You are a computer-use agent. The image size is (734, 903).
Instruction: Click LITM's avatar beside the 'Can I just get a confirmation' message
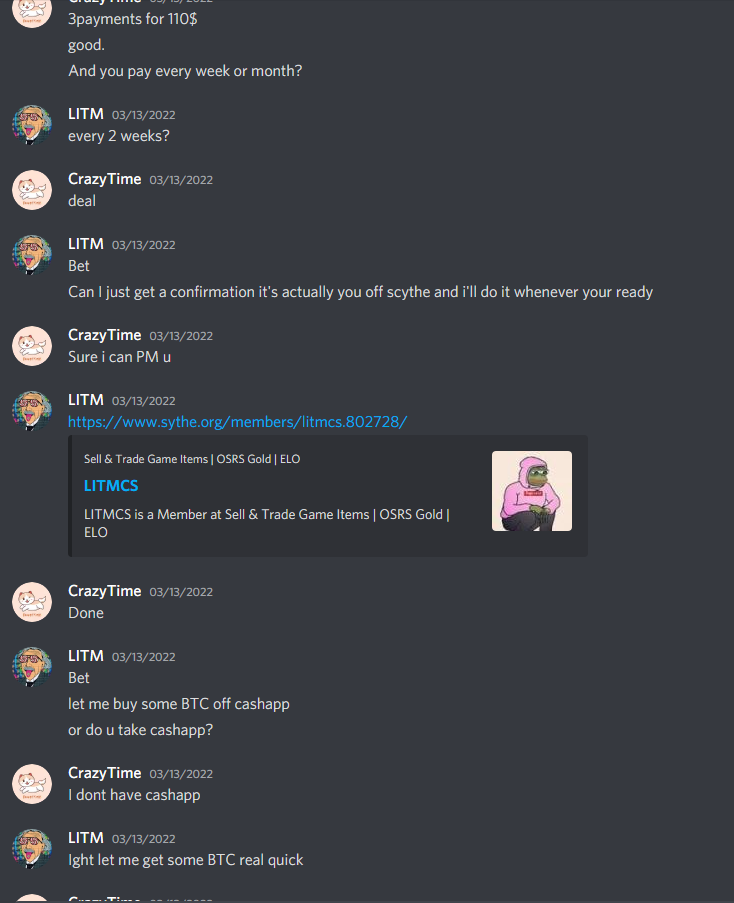[x=32, y=255]
